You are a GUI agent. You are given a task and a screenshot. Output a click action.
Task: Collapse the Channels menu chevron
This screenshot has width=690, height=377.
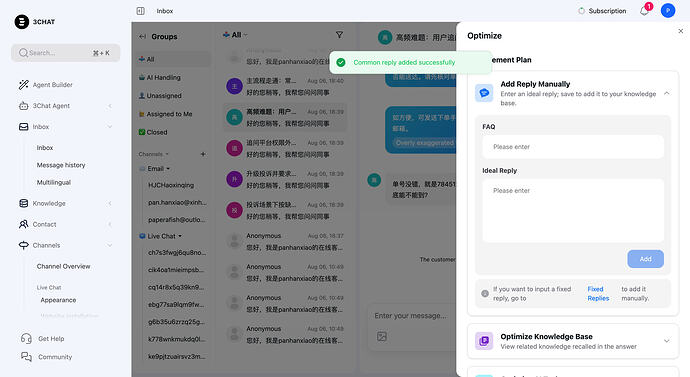pyautogui.click(x=110, y=245)
